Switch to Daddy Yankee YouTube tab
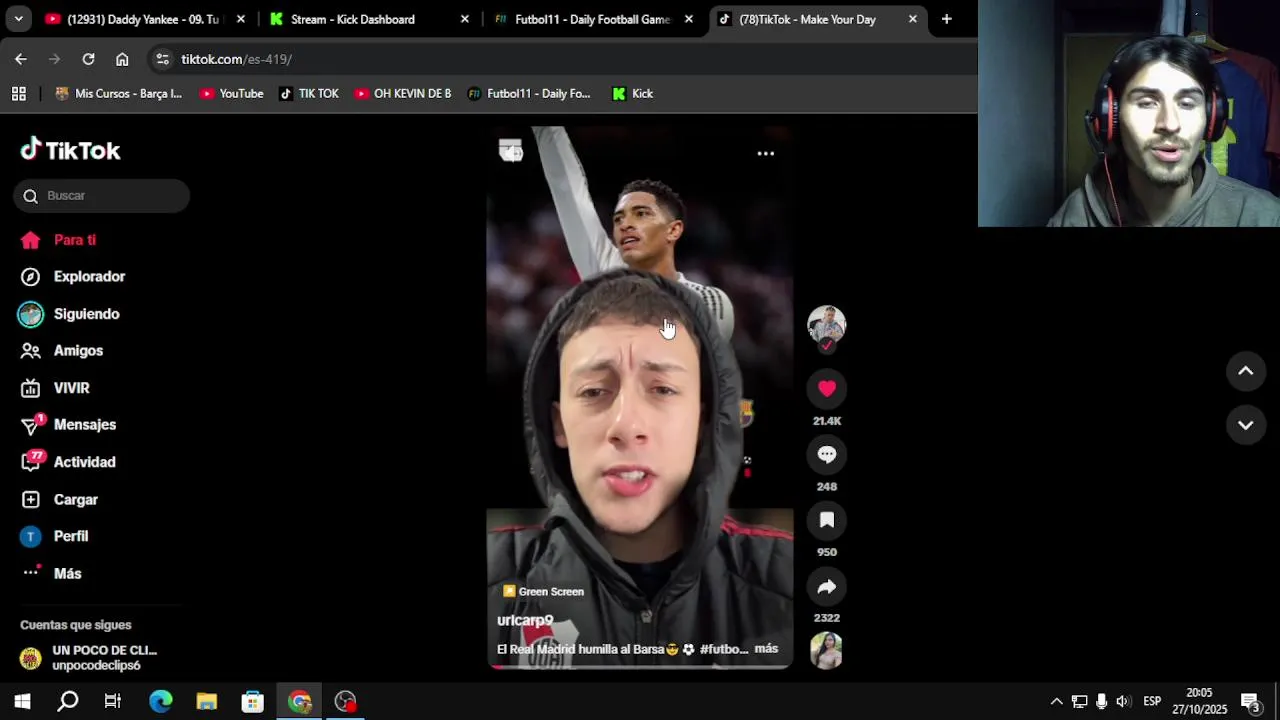The width and height of the screenshot is (1280, 720). click(142, 19)
